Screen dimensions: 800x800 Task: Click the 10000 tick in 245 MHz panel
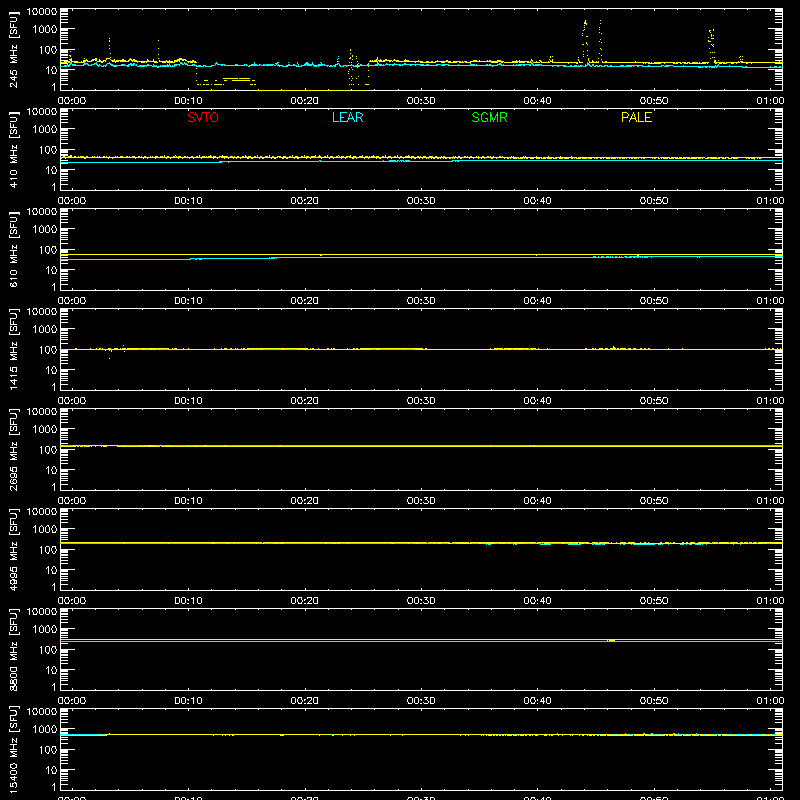(x=42, y=12)
